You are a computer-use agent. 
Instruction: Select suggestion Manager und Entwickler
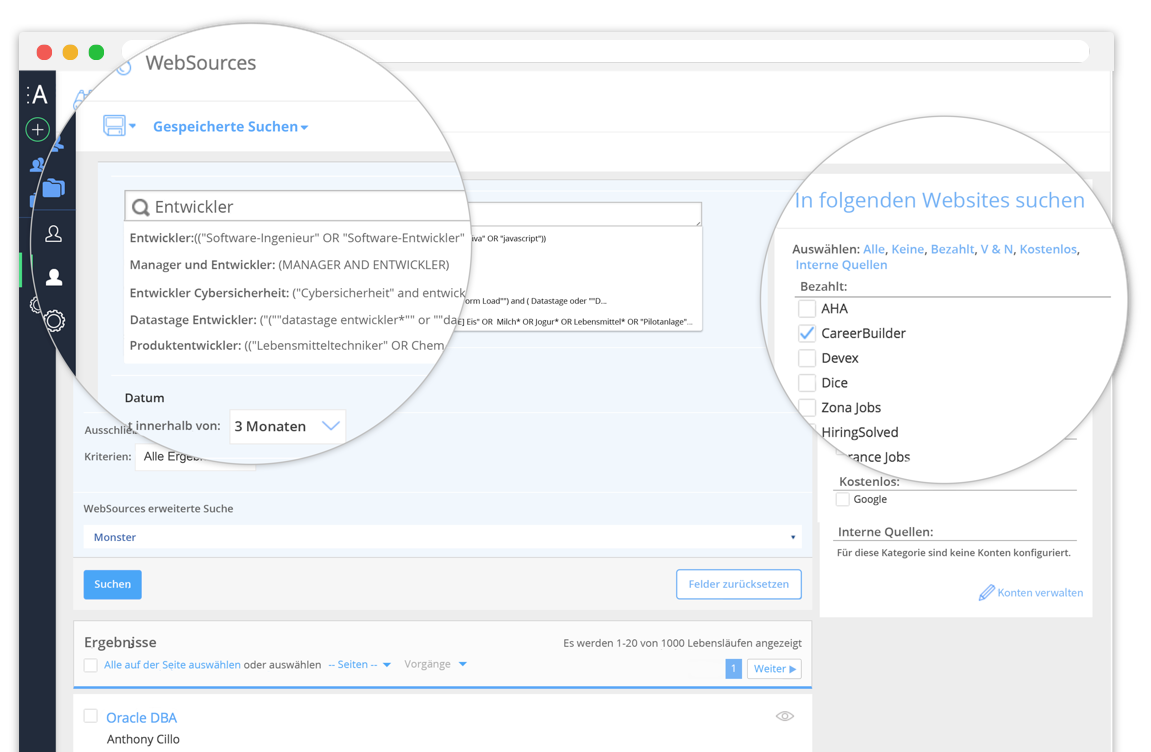point(289,265)
